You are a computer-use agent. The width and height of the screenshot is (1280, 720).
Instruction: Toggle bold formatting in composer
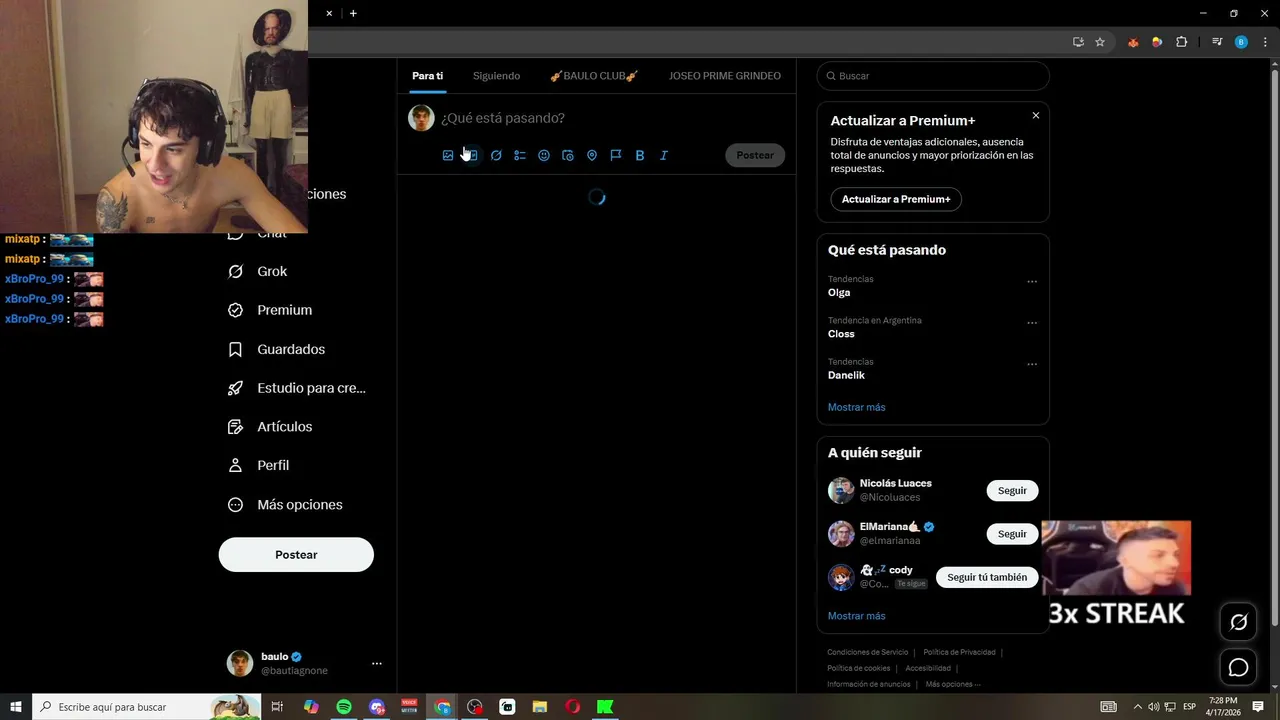(x=640, y=155)
